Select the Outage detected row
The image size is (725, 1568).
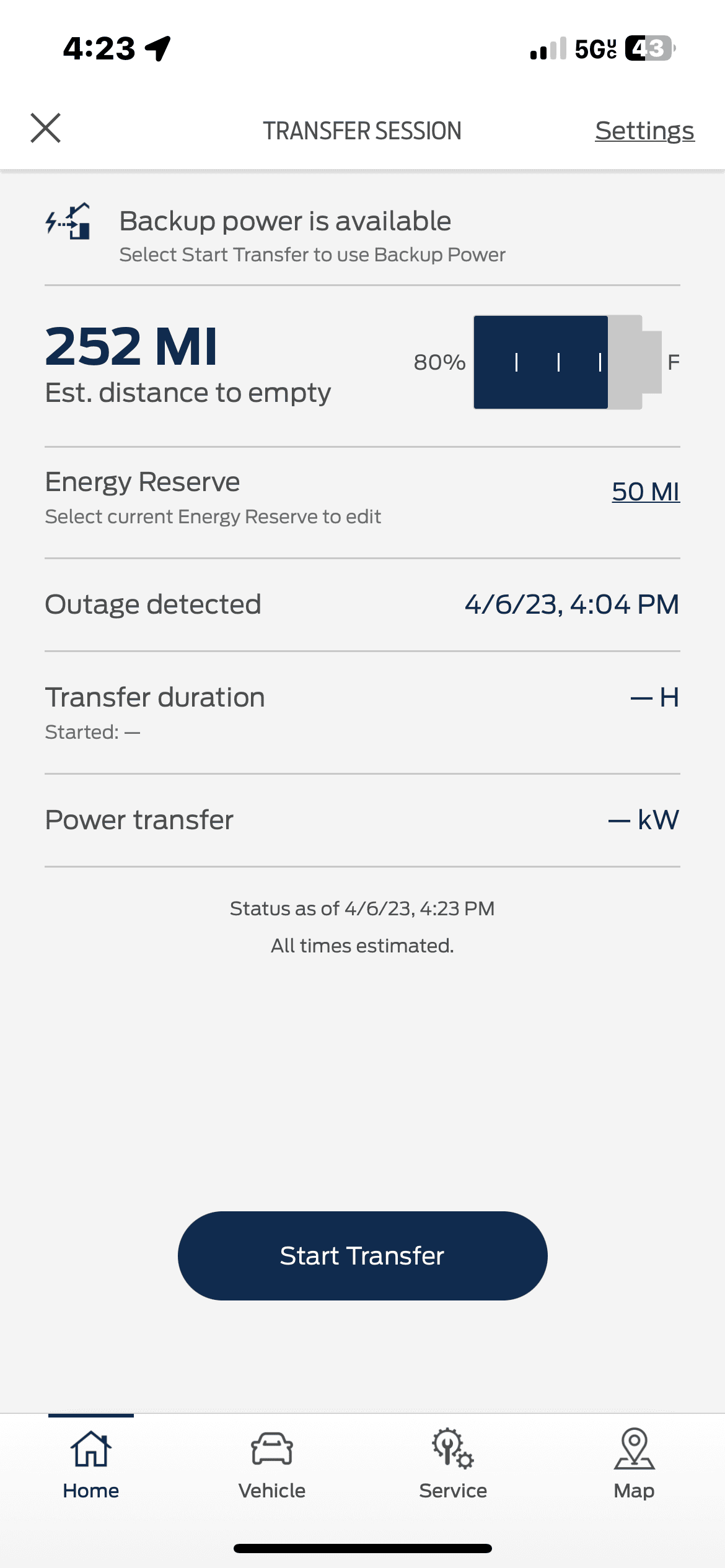pos(362,604)
